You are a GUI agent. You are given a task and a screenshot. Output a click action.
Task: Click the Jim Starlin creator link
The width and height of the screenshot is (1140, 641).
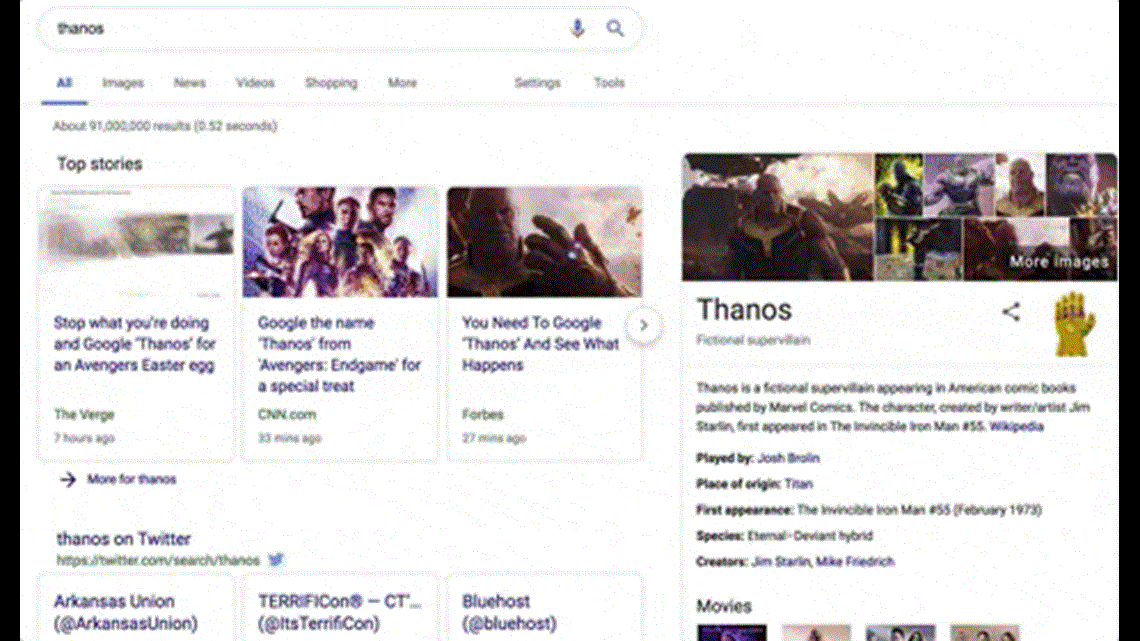(x=780, y=562)
